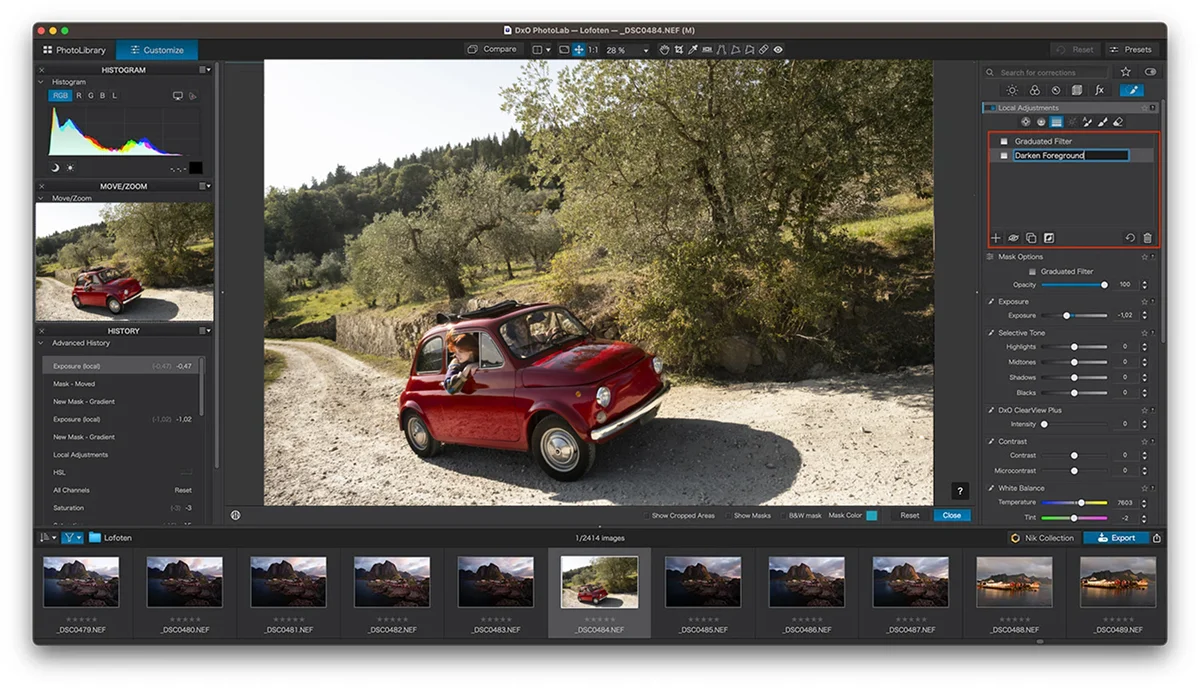Image resolution: width=1200 pixels, height=689 pixels.
Task: Select the Crop tool in top toolbar
Action: (x=679, y=49)
